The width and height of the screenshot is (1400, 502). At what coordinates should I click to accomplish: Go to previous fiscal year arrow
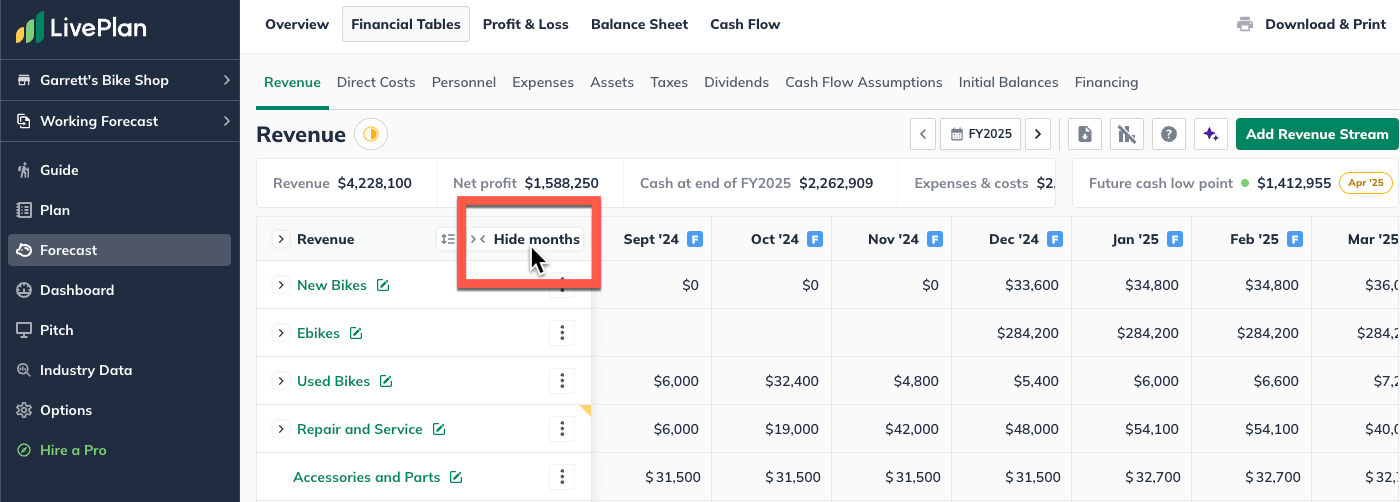(x=923, y=134)
